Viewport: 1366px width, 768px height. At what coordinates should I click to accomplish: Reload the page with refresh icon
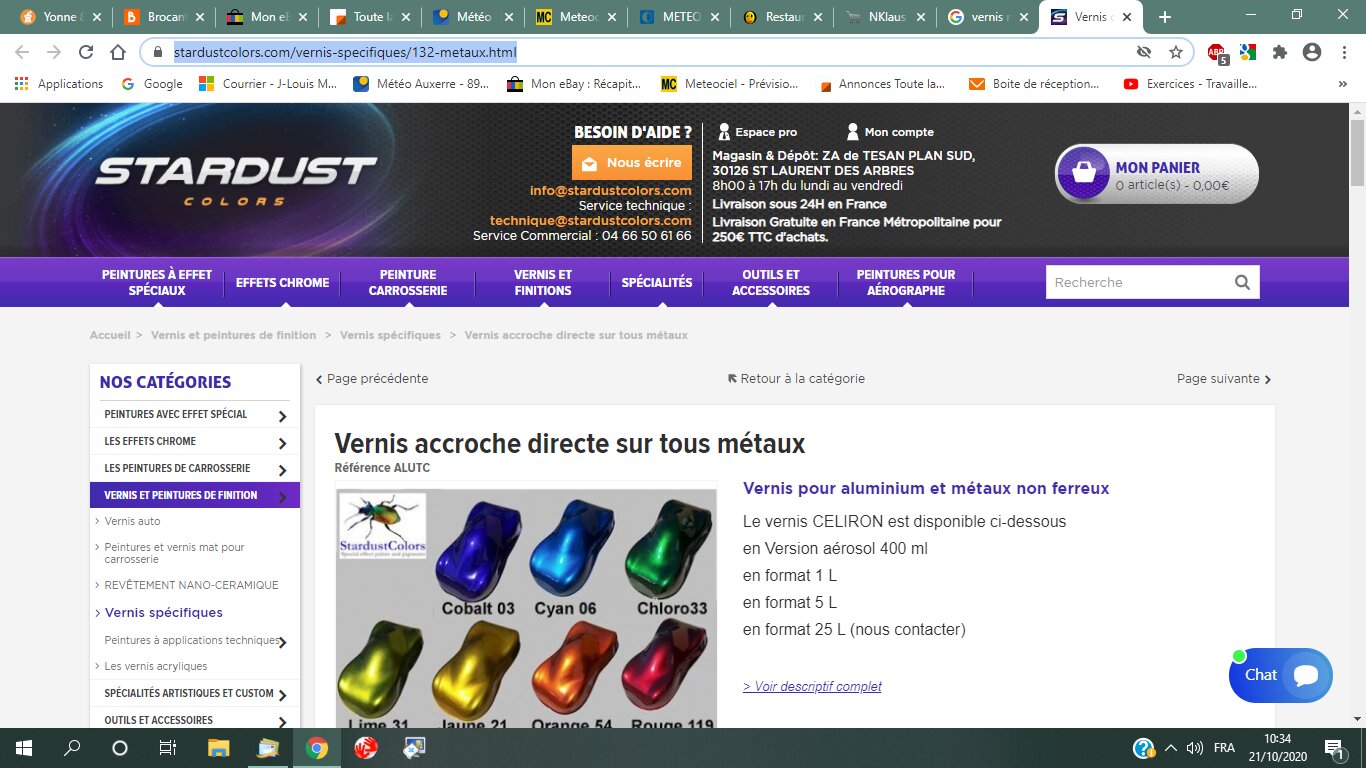pyautogui.click(x=86, y=52)
